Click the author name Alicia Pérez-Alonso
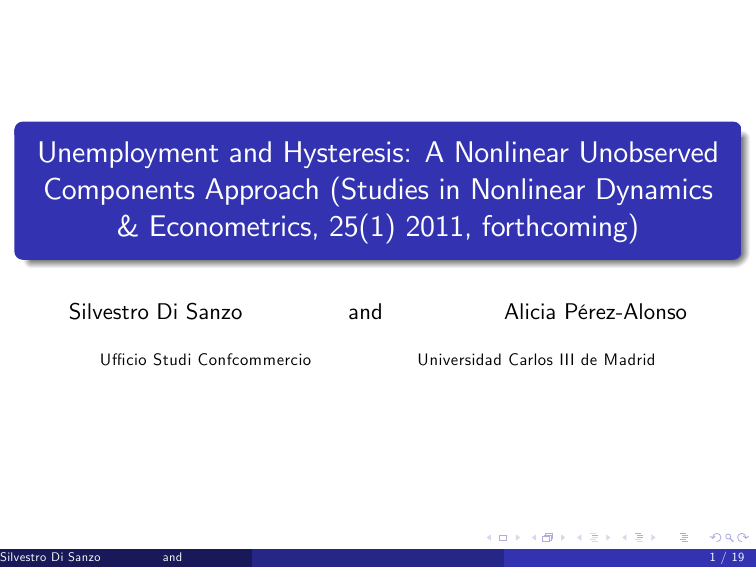 (x=595, y=312)
